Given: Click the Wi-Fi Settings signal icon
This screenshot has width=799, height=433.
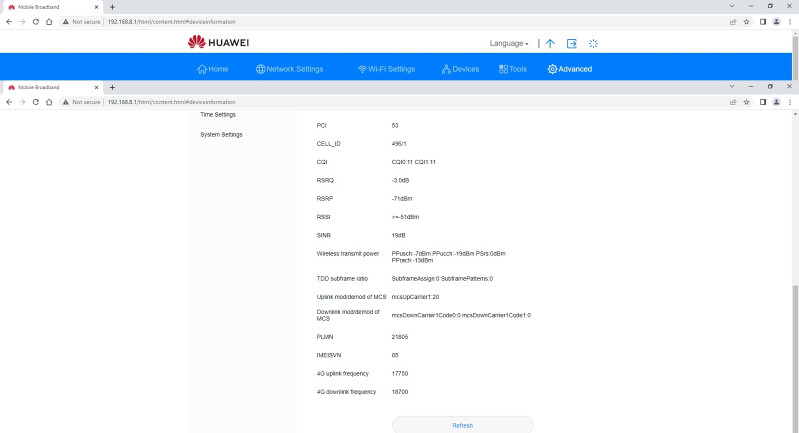Looking at the screenshot, I should [362, 69].
